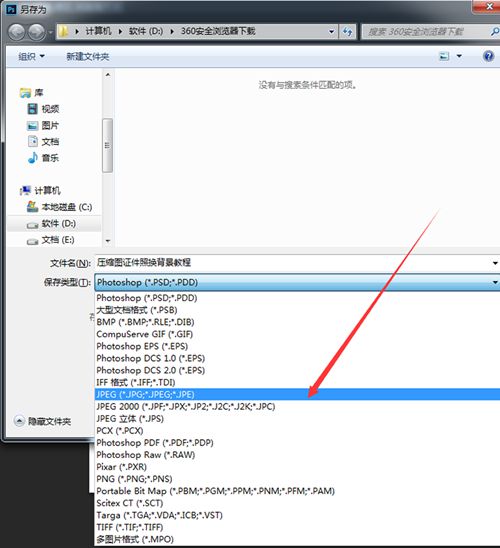Click the change view icon
Viewport: 500px width, 548px height.
(x=444, y=56)
